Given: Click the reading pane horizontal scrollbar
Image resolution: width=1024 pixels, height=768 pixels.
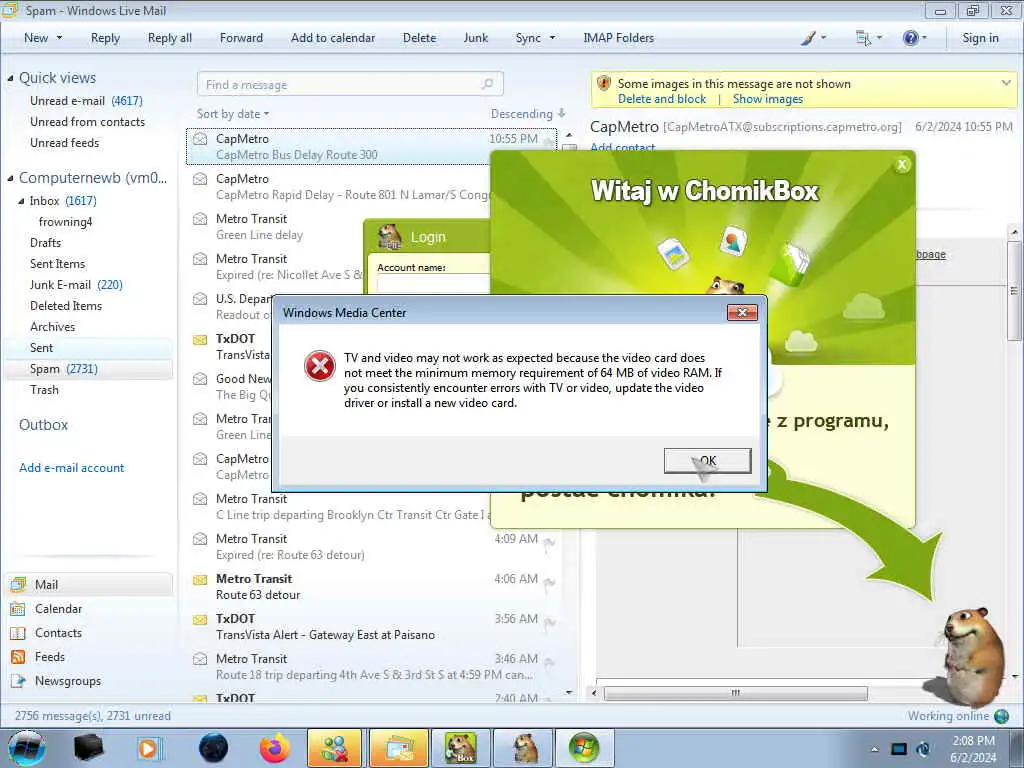Looking at the screenshot, I should coord(735,693).
